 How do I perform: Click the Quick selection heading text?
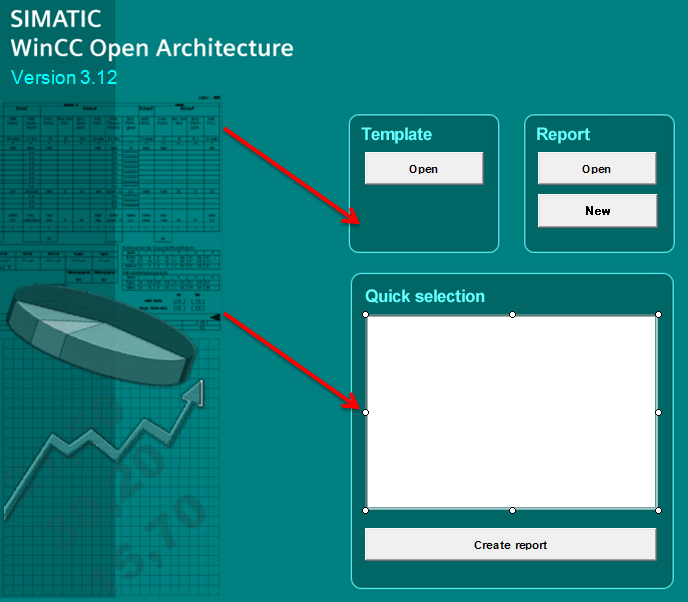tap(425, 296)
